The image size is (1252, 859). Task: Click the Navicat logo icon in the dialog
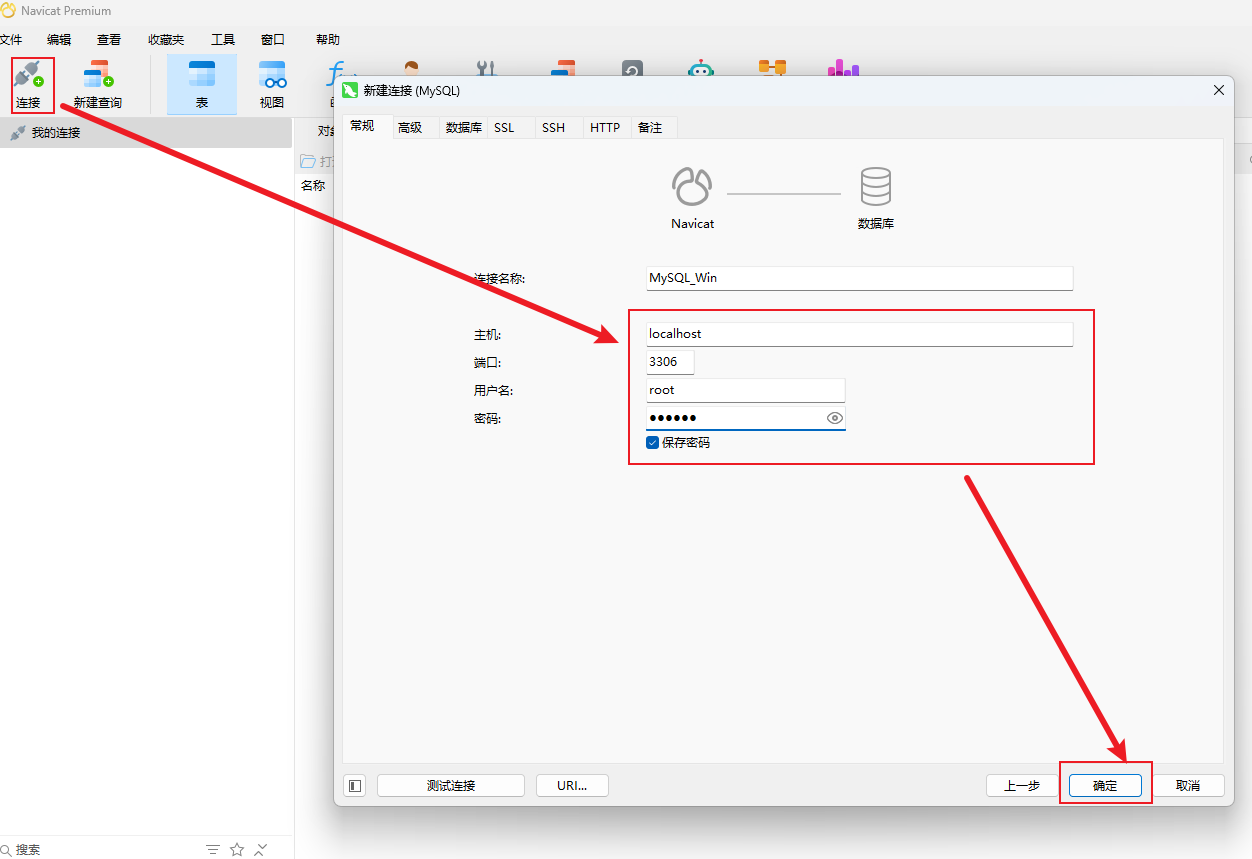click(x=692, y=186)
